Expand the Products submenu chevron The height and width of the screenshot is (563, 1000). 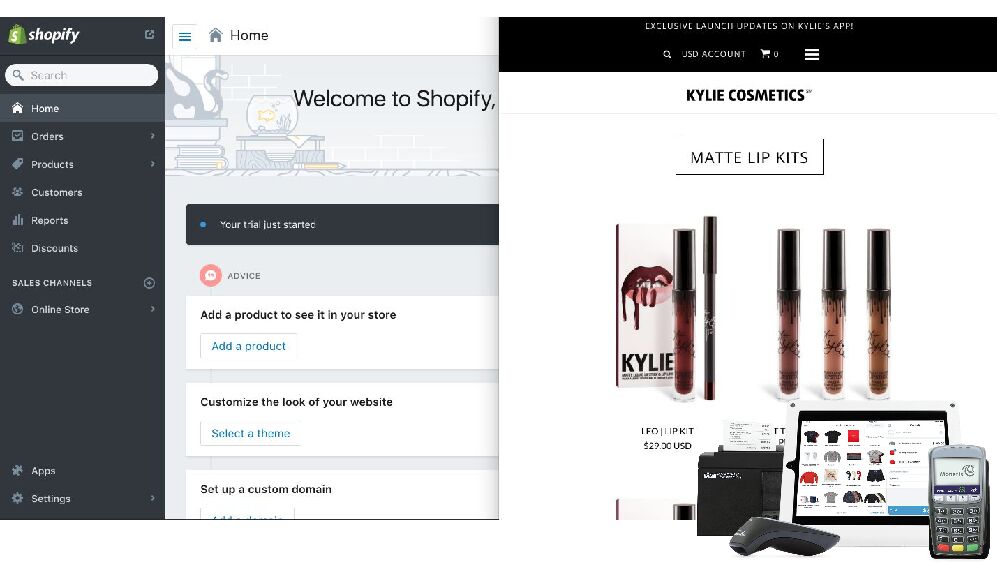click(x=152, y=164)
